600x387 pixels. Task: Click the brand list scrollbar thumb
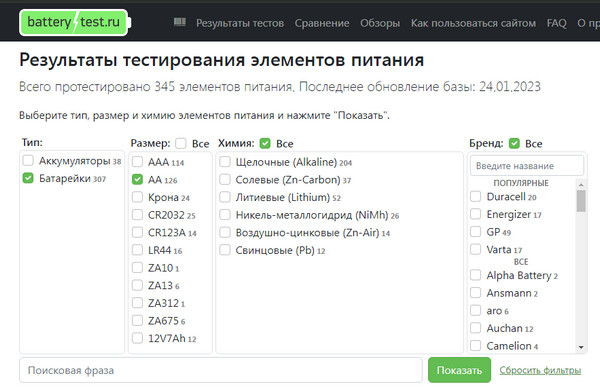(581, 201)
